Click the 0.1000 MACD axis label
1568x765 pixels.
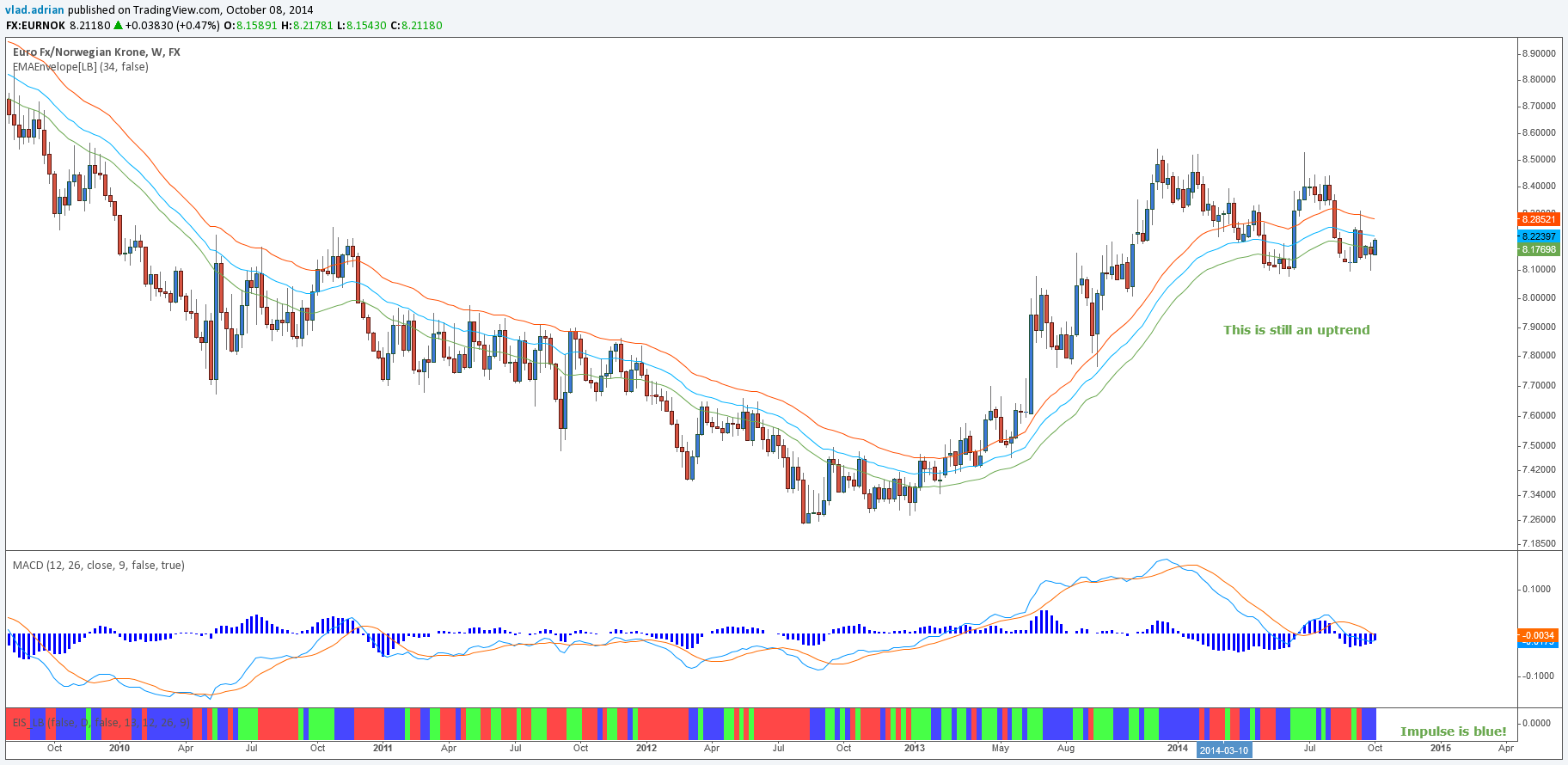(x=1537, y=590)
